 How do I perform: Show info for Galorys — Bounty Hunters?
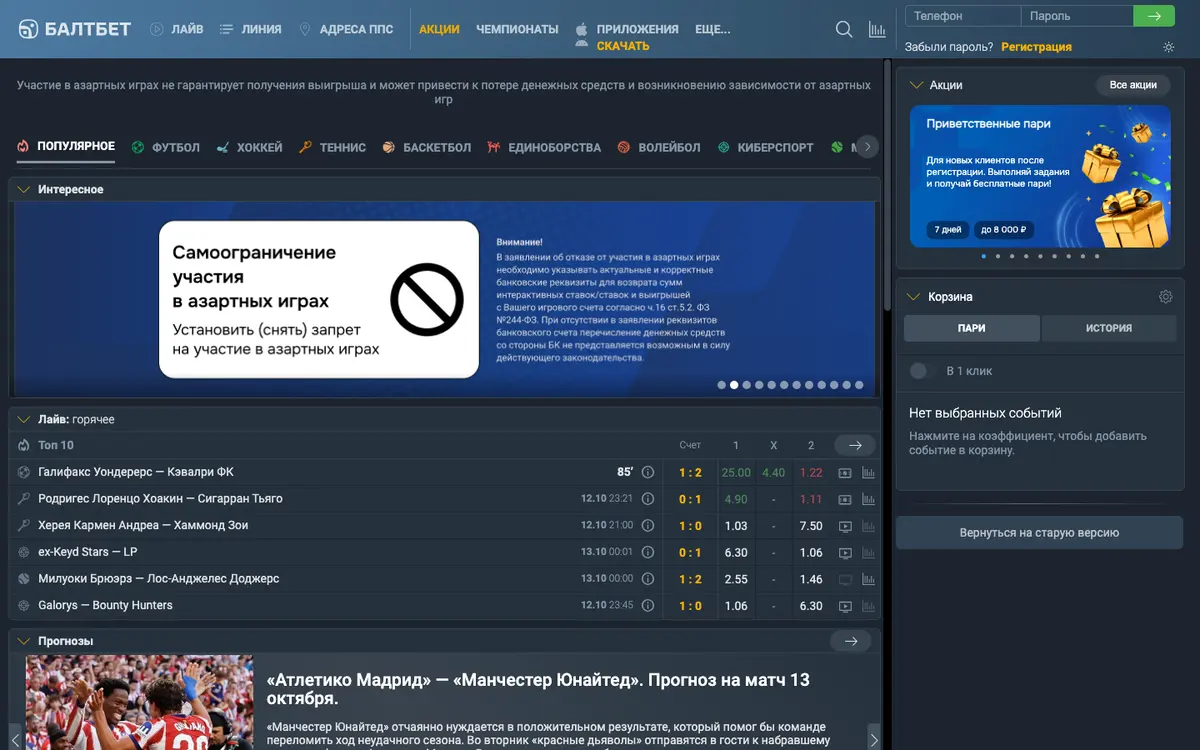[647, 606]
